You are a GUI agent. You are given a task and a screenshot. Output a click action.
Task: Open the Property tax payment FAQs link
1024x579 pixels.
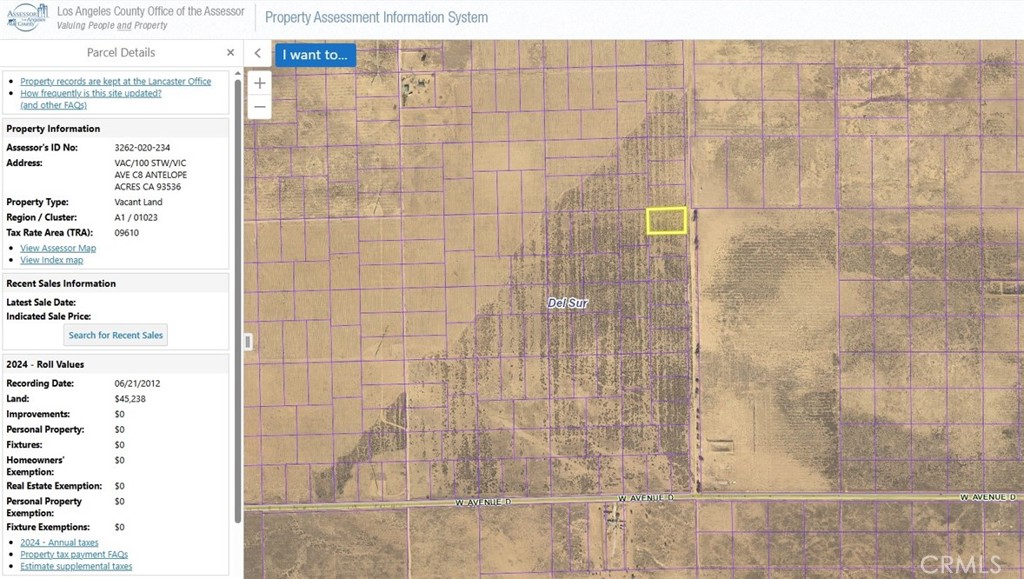click(74, 554)
